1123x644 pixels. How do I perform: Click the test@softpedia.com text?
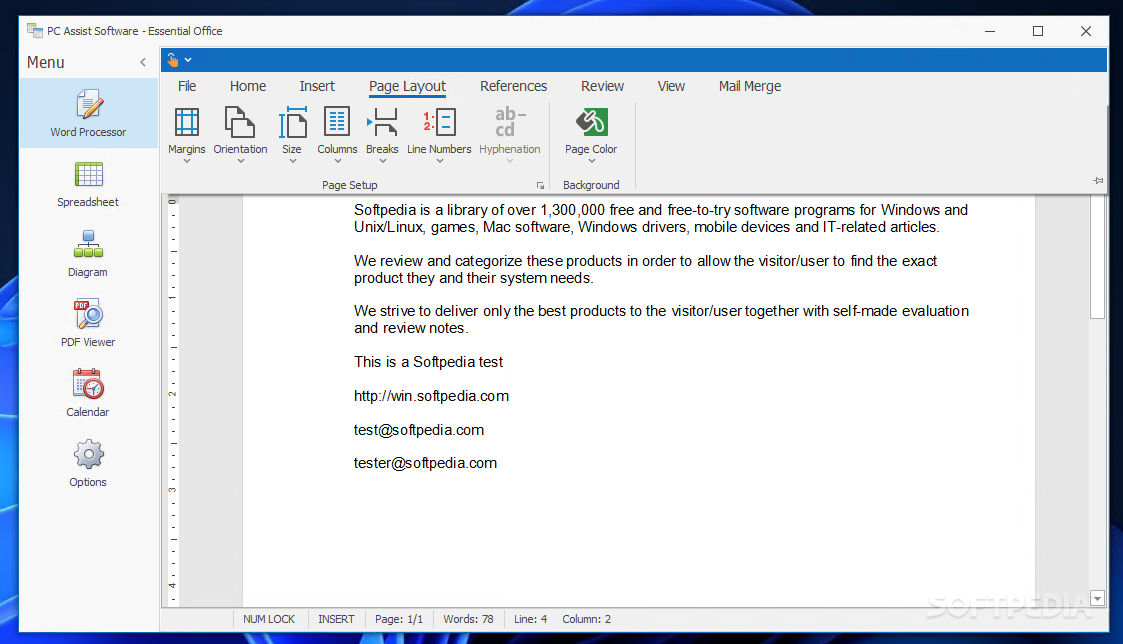(419, 430)
